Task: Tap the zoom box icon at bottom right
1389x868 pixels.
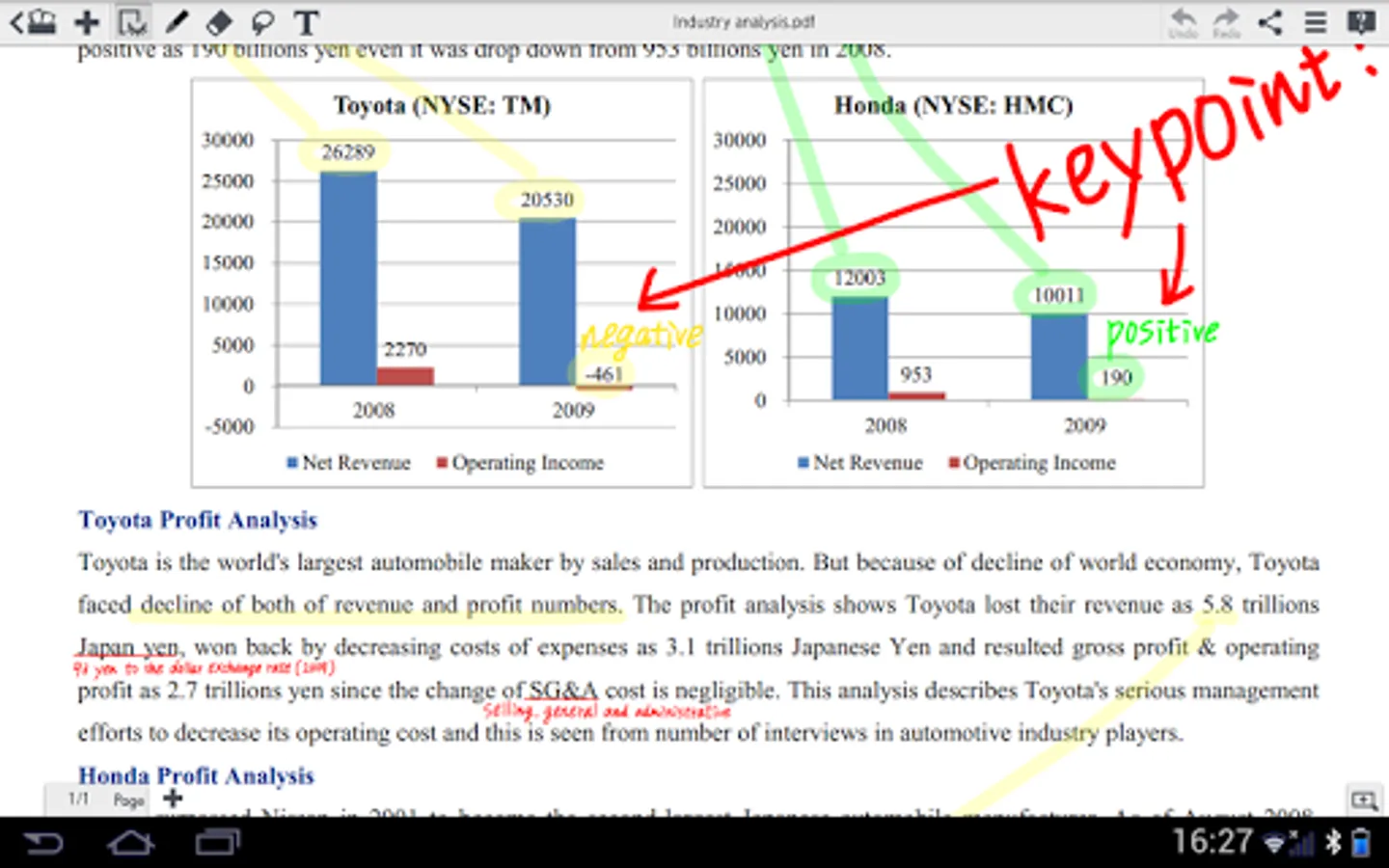Action: (1364, 800)
